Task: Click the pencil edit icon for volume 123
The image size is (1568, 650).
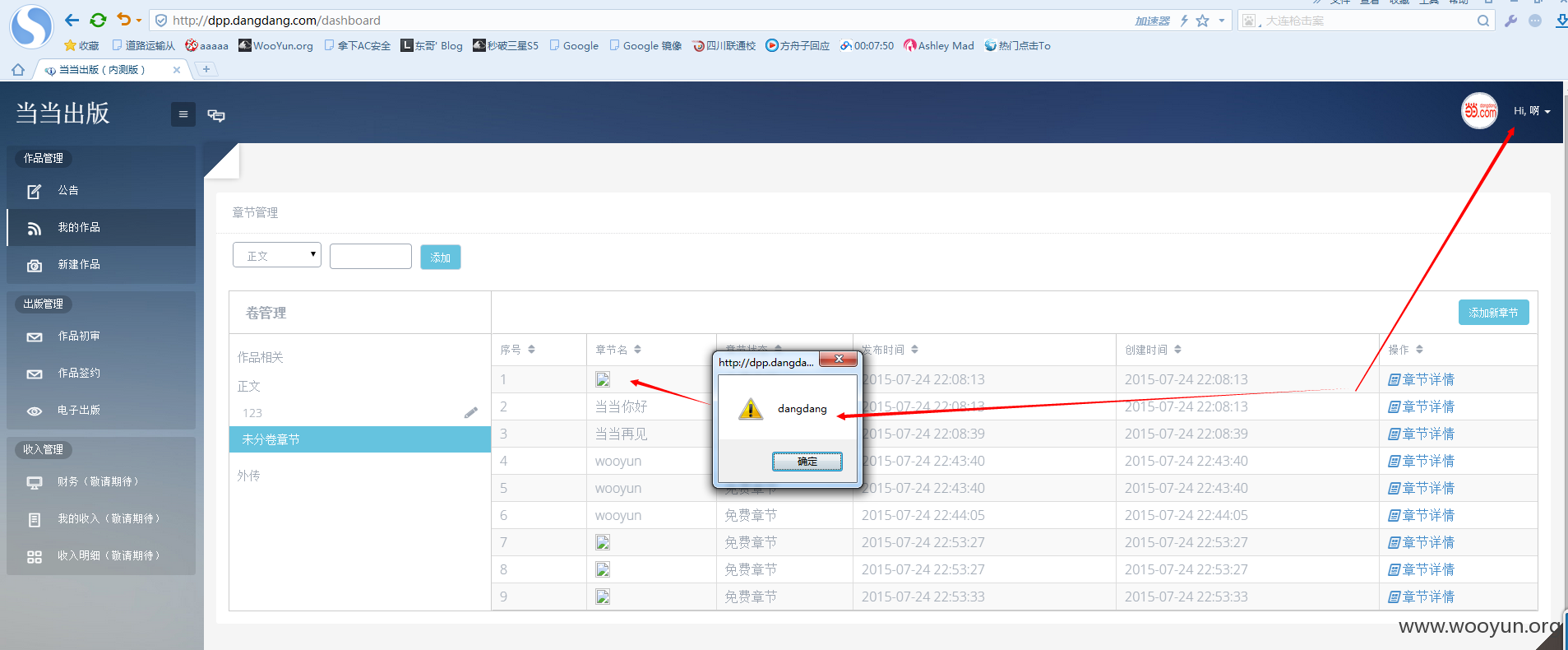Action: pos(471,412)
